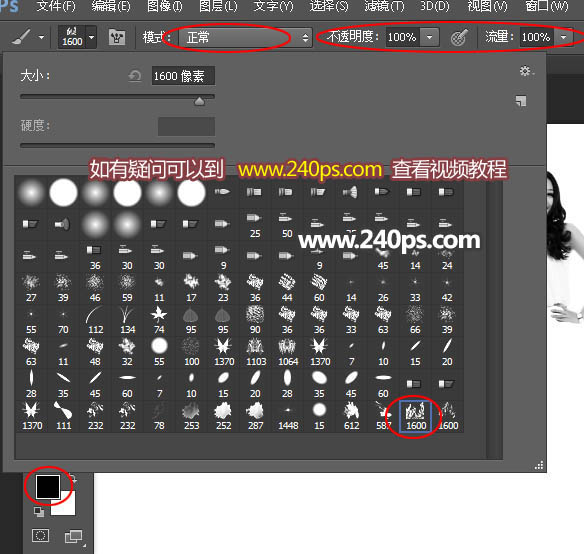
Task: Select the size 27 spatter brush preset
Action: tap(31, 289)
